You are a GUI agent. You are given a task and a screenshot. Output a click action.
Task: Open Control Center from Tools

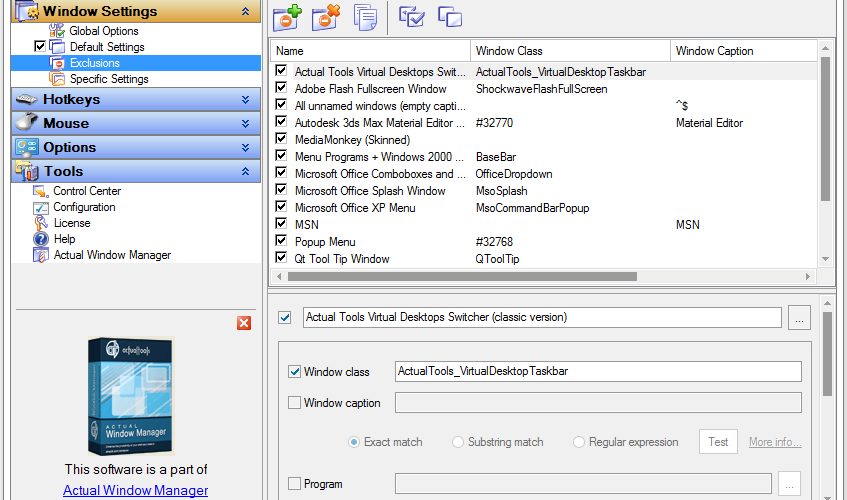click(x=86, y=191)
